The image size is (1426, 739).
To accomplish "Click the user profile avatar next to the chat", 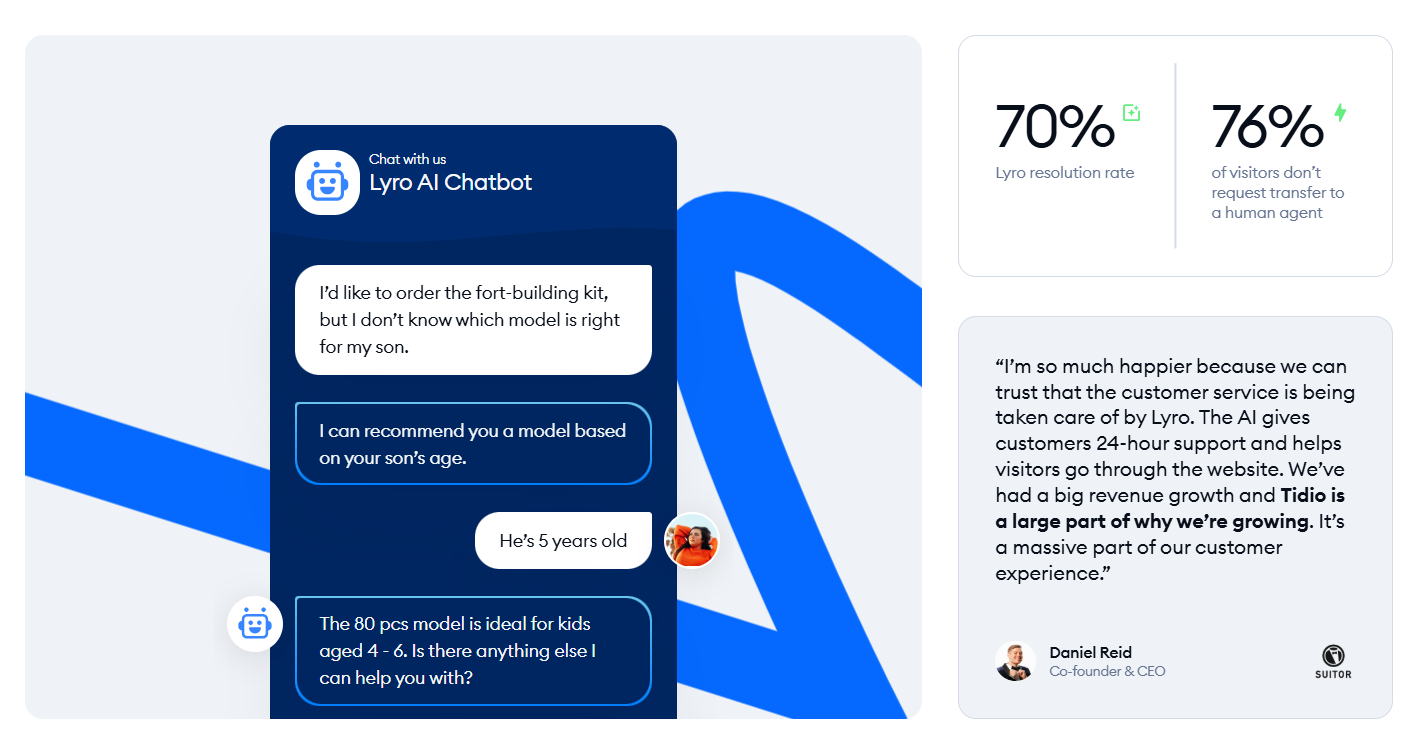I will click(x=691, y=540).
